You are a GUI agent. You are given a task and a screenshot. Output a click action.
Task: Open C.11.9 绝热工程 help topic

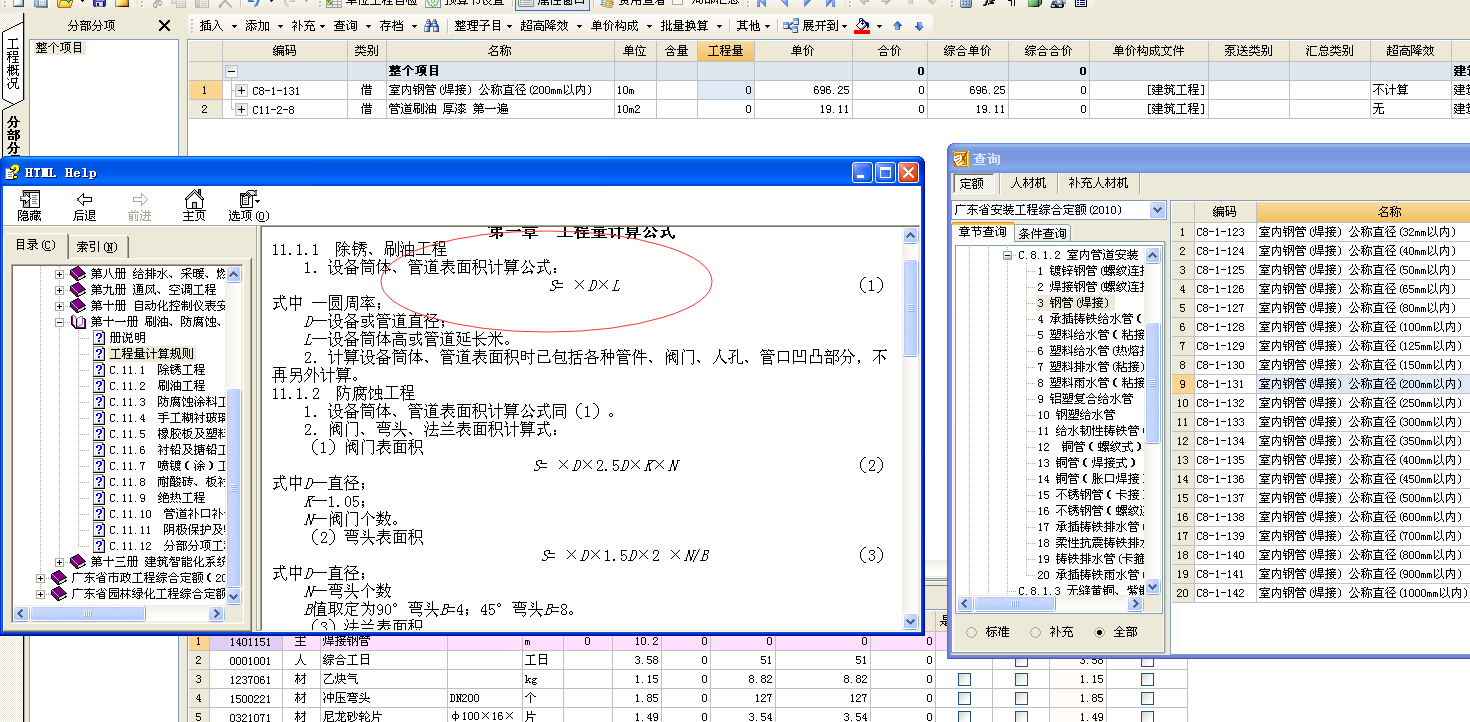(x=157, y=498)
